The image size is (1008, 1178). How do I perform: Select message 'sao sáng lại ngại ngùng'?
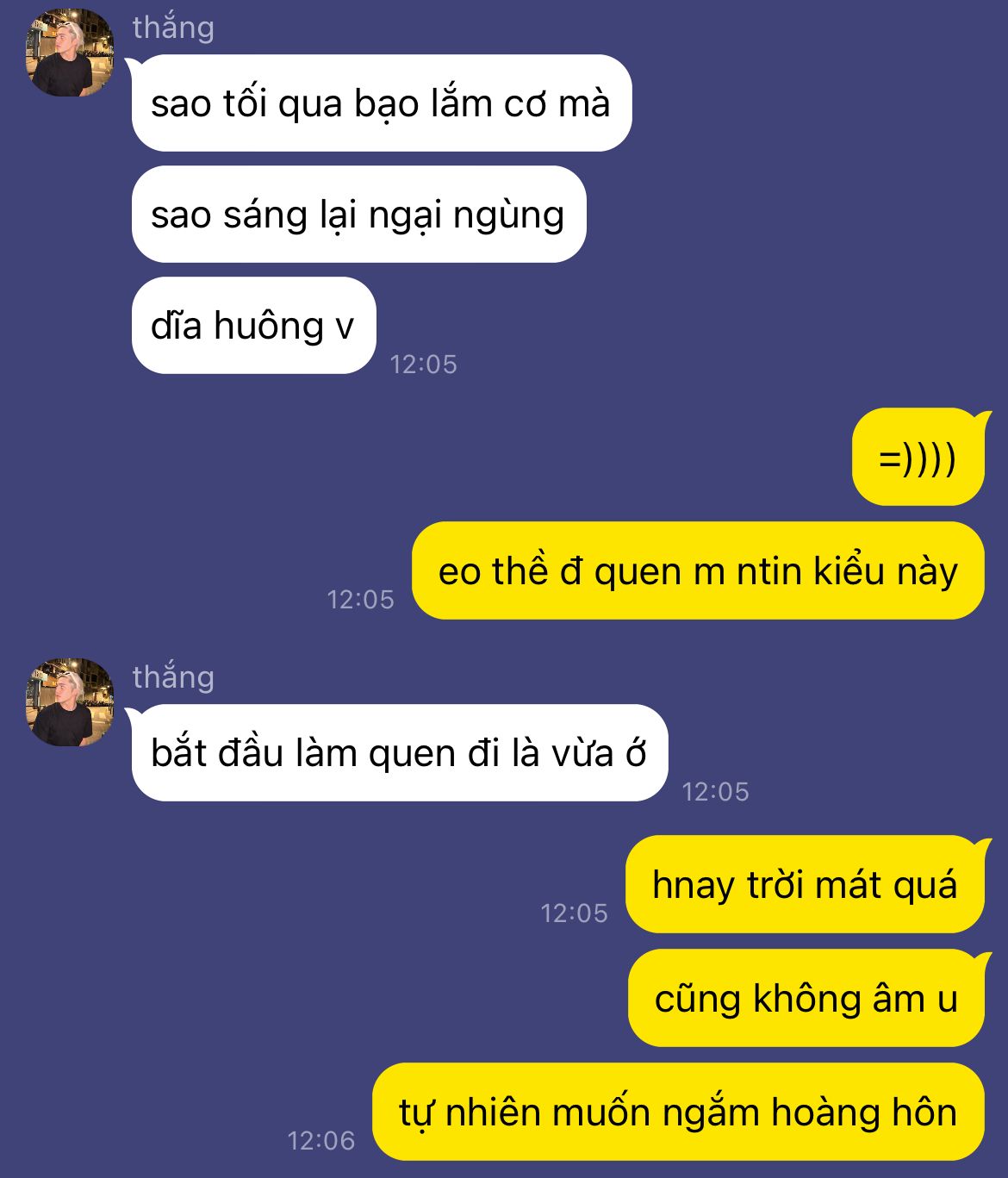[x=358, y=215]
